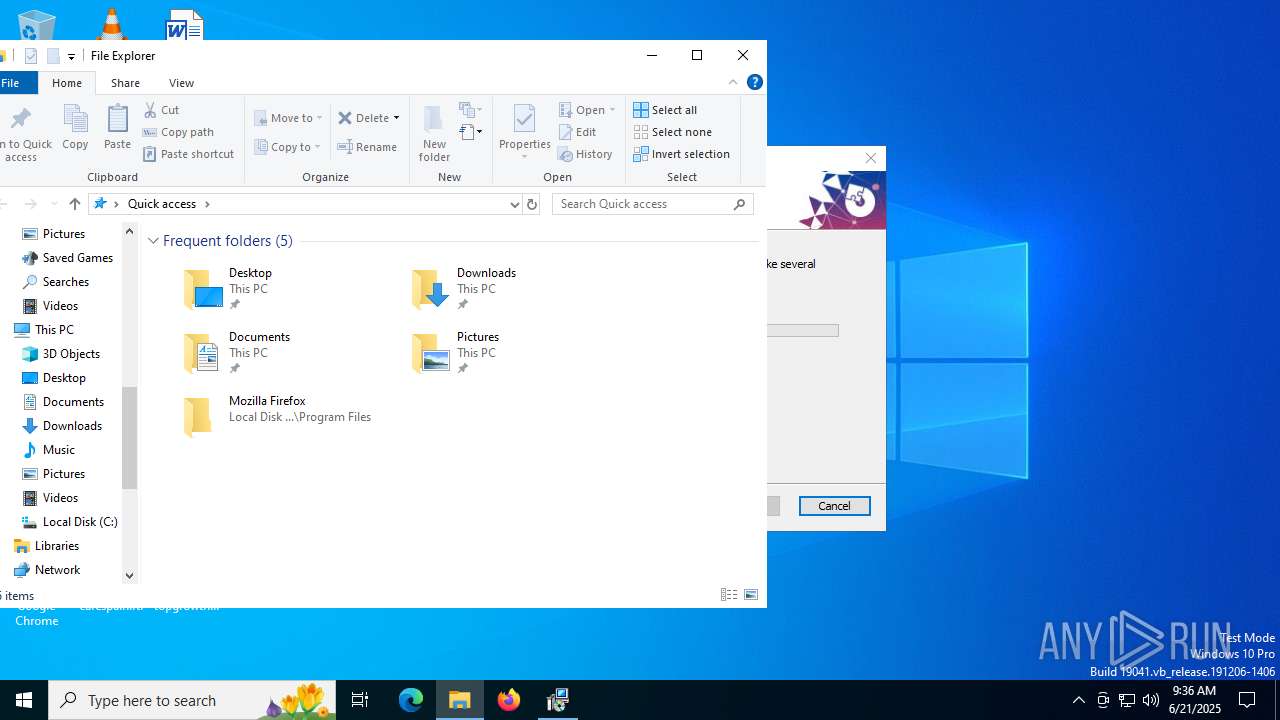Click the Refresh button by address bar

(x=532, y=204)
